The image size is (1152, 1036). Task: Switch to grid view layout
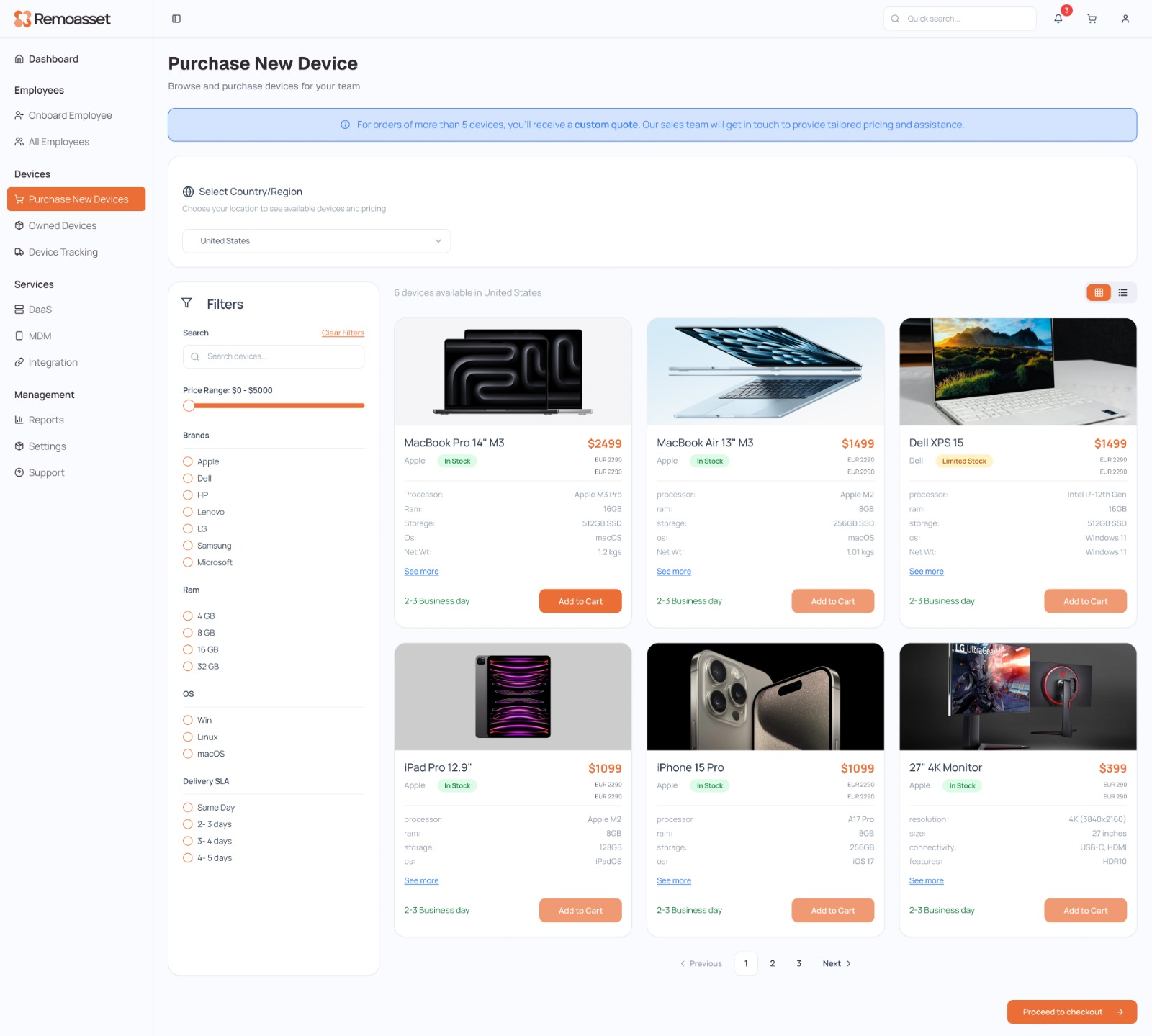[x=1099, y=292]
